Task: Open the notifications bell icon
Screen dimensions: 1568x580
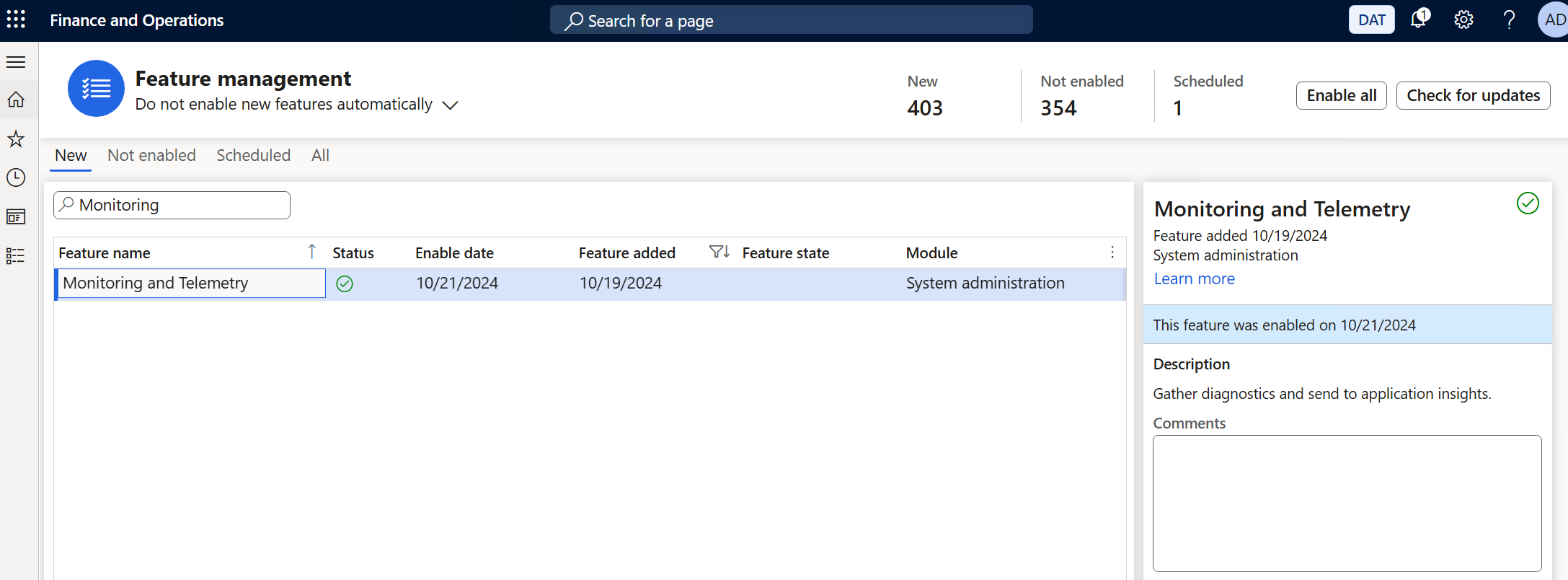Action: [x=1419, y=19]
